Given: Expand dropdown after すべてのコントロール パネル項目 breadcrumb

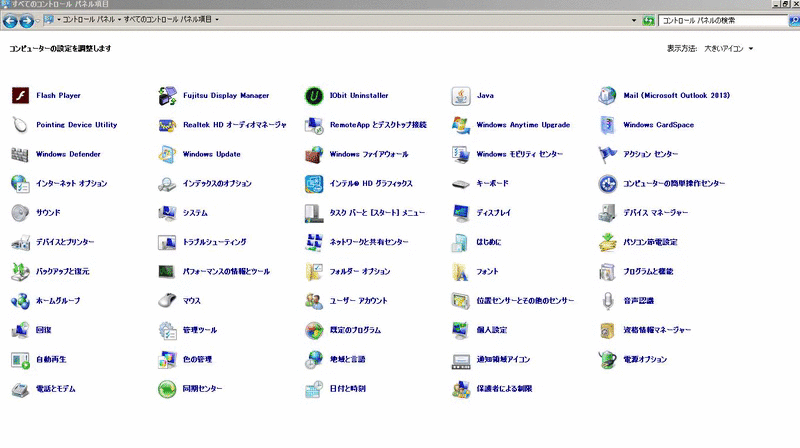Looking at the screenshot, I should [x=217, y=19].
